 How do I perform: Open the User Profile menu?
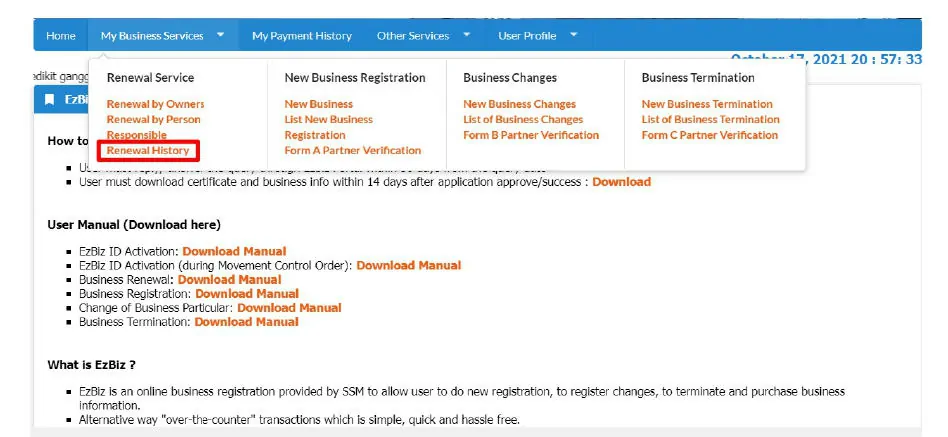[x=527, y=36]
